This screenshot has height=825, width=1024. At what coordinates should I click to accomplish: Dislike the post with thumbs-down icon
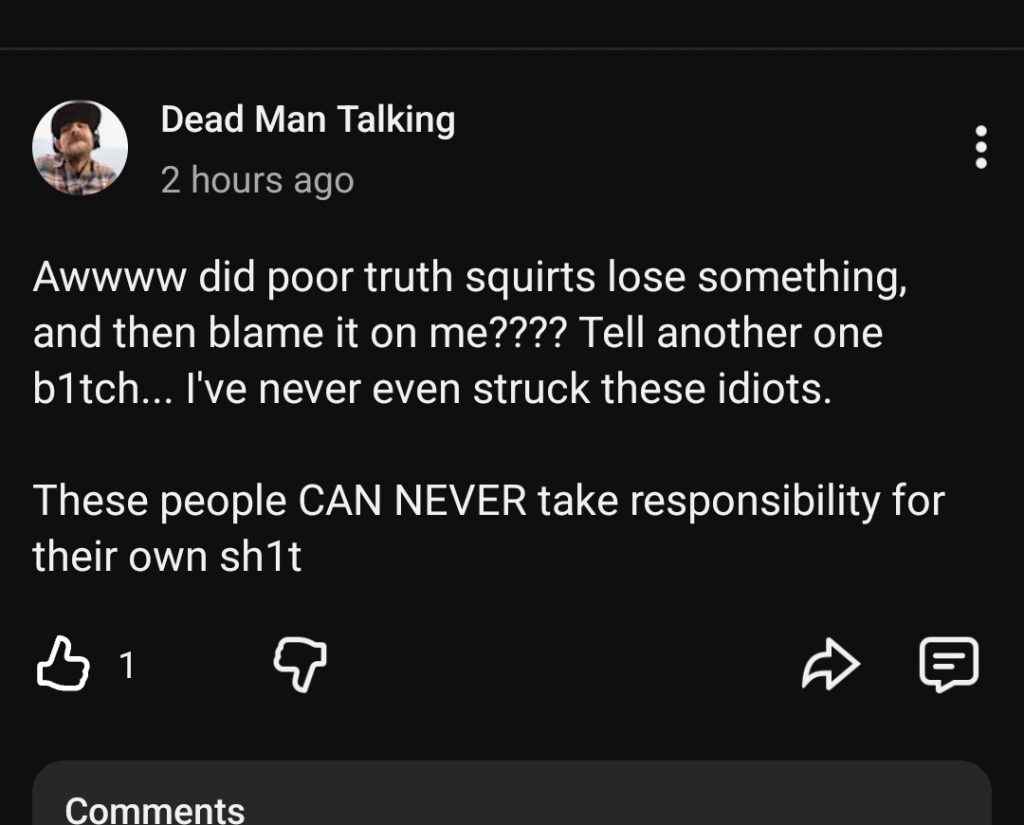point(300,664)
